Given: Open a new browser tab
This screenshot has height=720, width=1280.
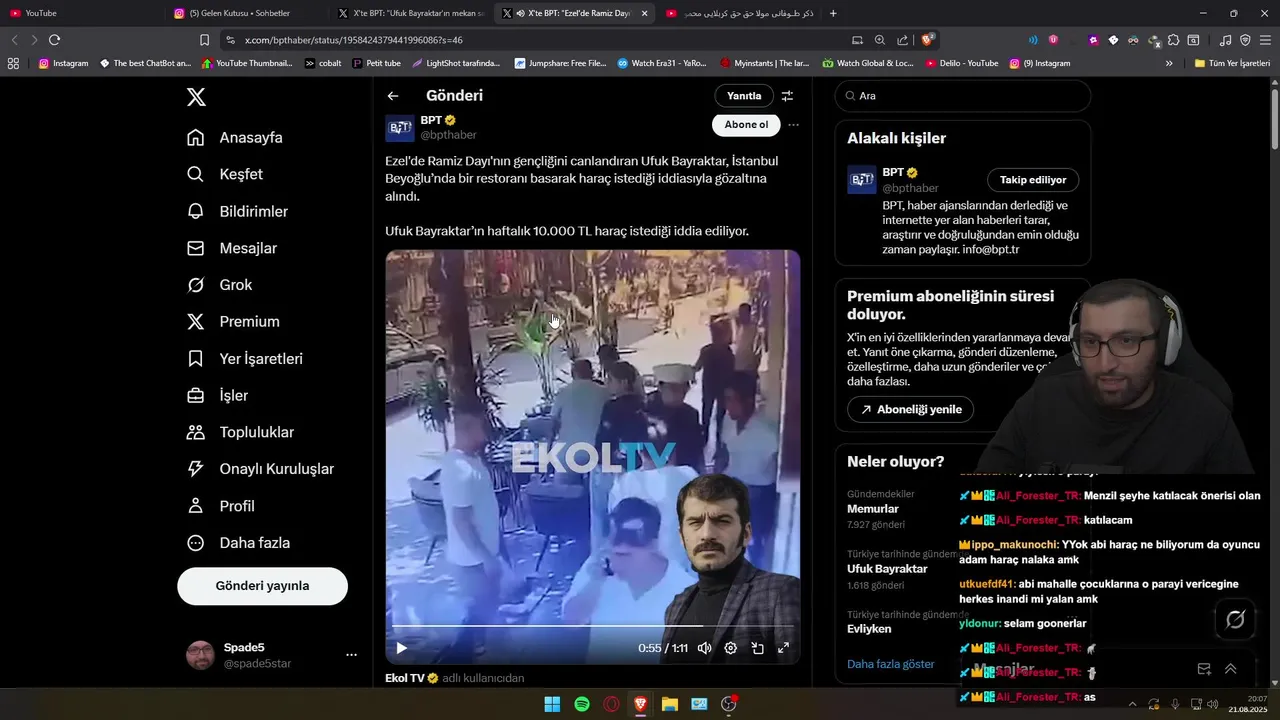Looking at the screenshot, I should pos(833,13).
